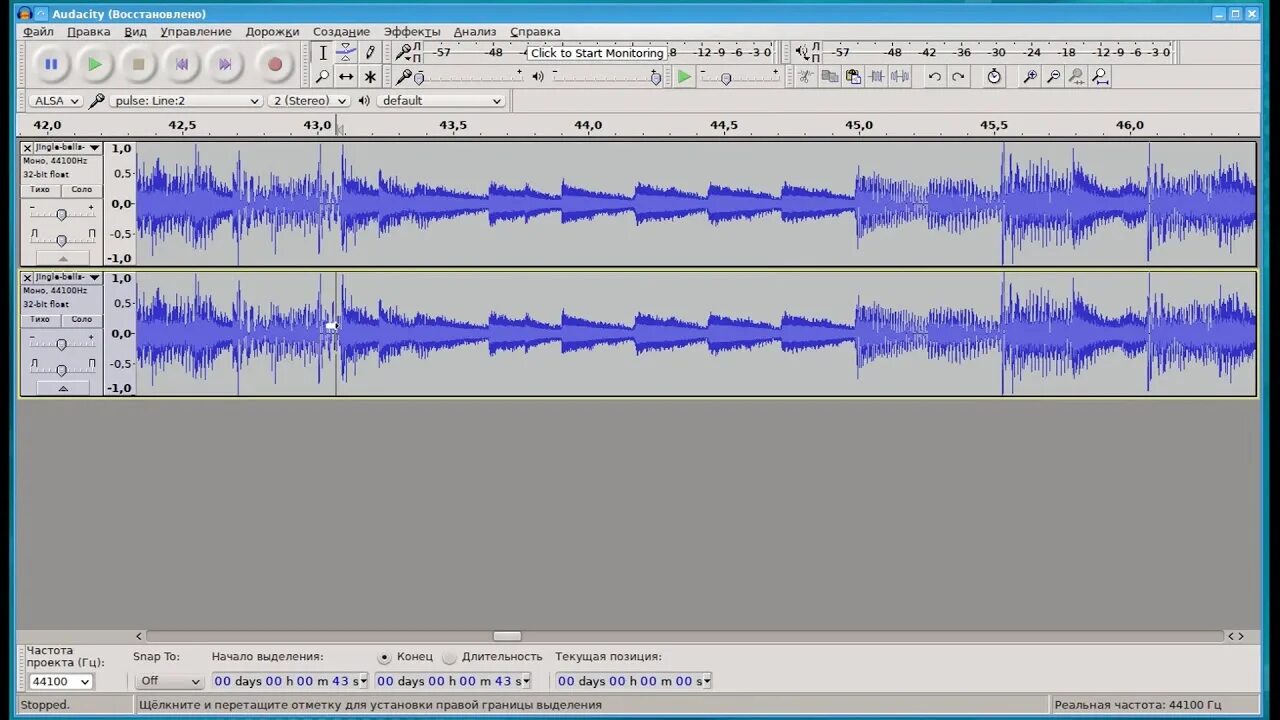Click the recording meter microphone icon

(x=403, y=52)
